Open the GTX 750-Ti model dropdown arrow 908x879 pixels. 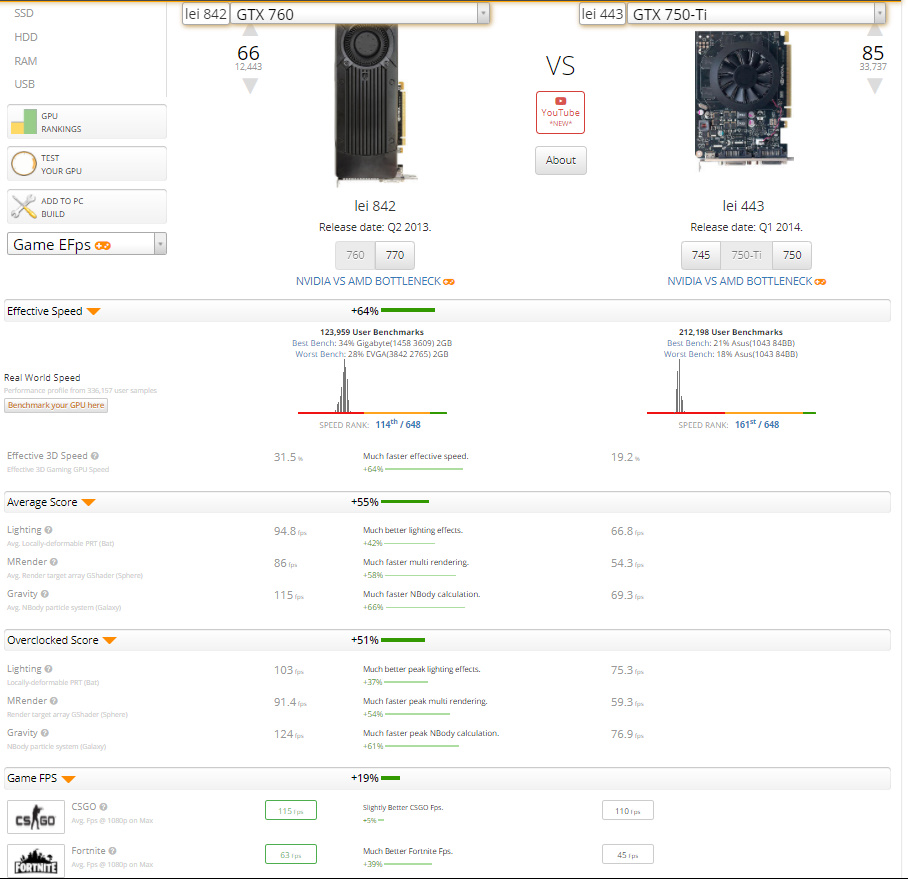coord(880,13)
